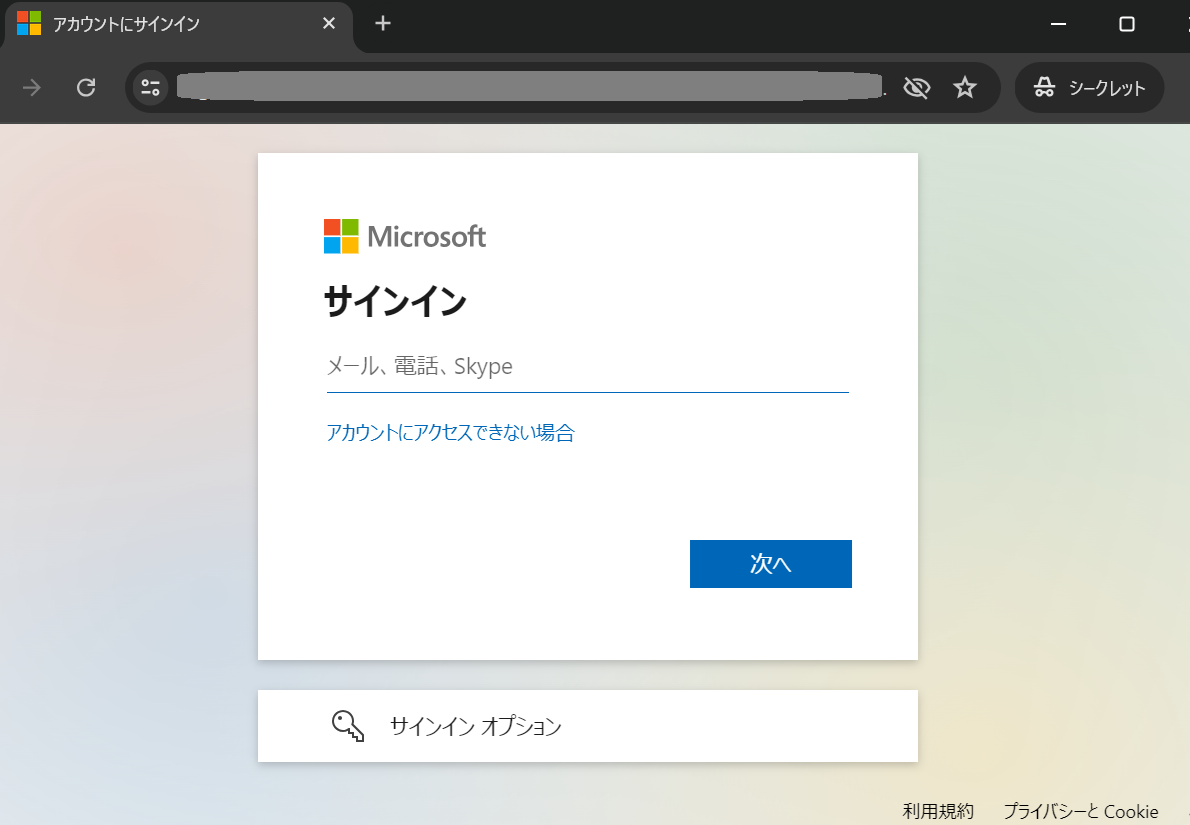This screenshot has height=825, width=1190.
Task: Open アカウントにアクセスできない場合 link
Action: 451,433
